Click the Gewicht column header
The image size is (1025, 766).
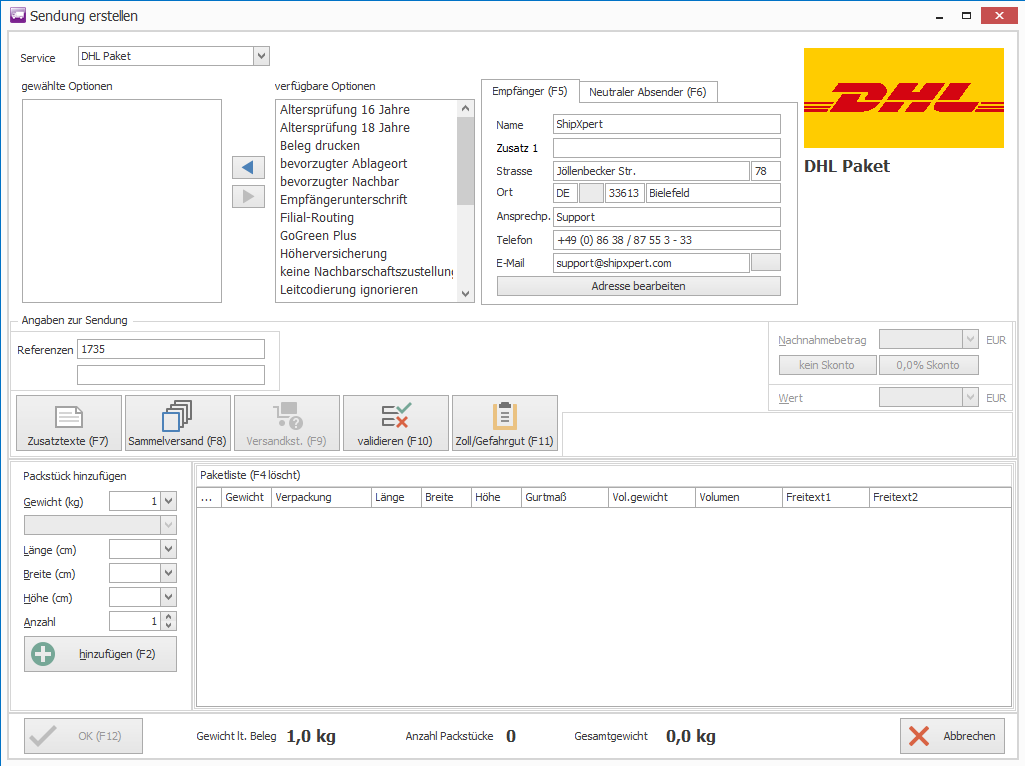pyautogui.click(x=246, y=497)
